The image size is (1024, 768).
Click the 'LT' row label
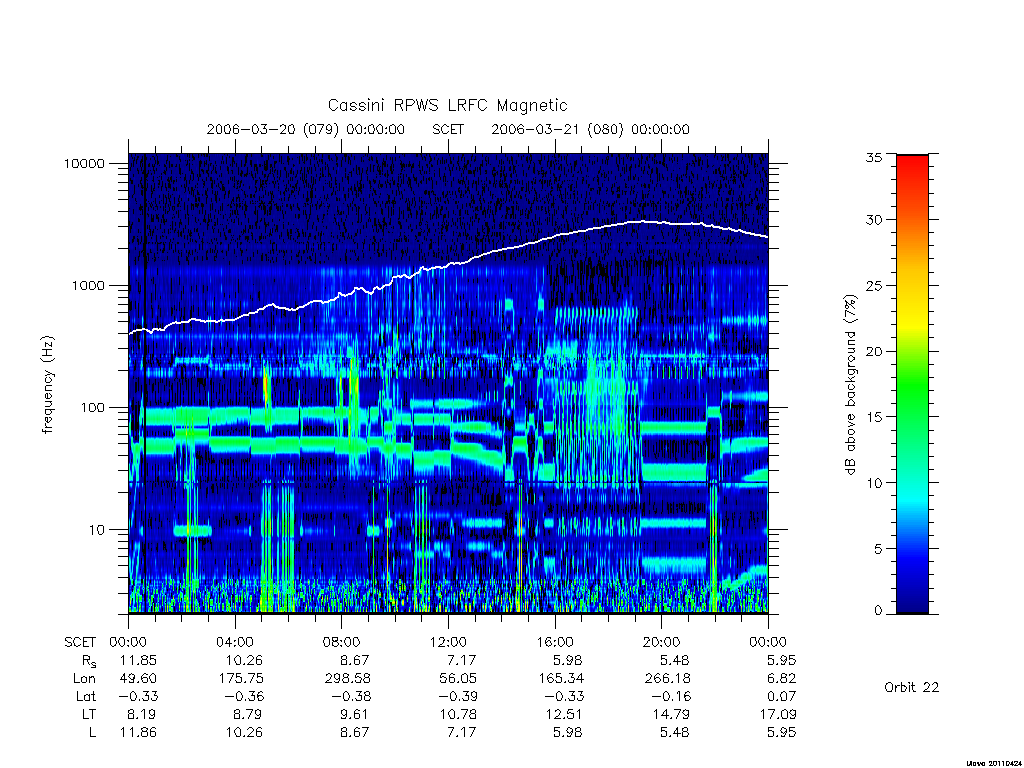(x=88, y=714)
